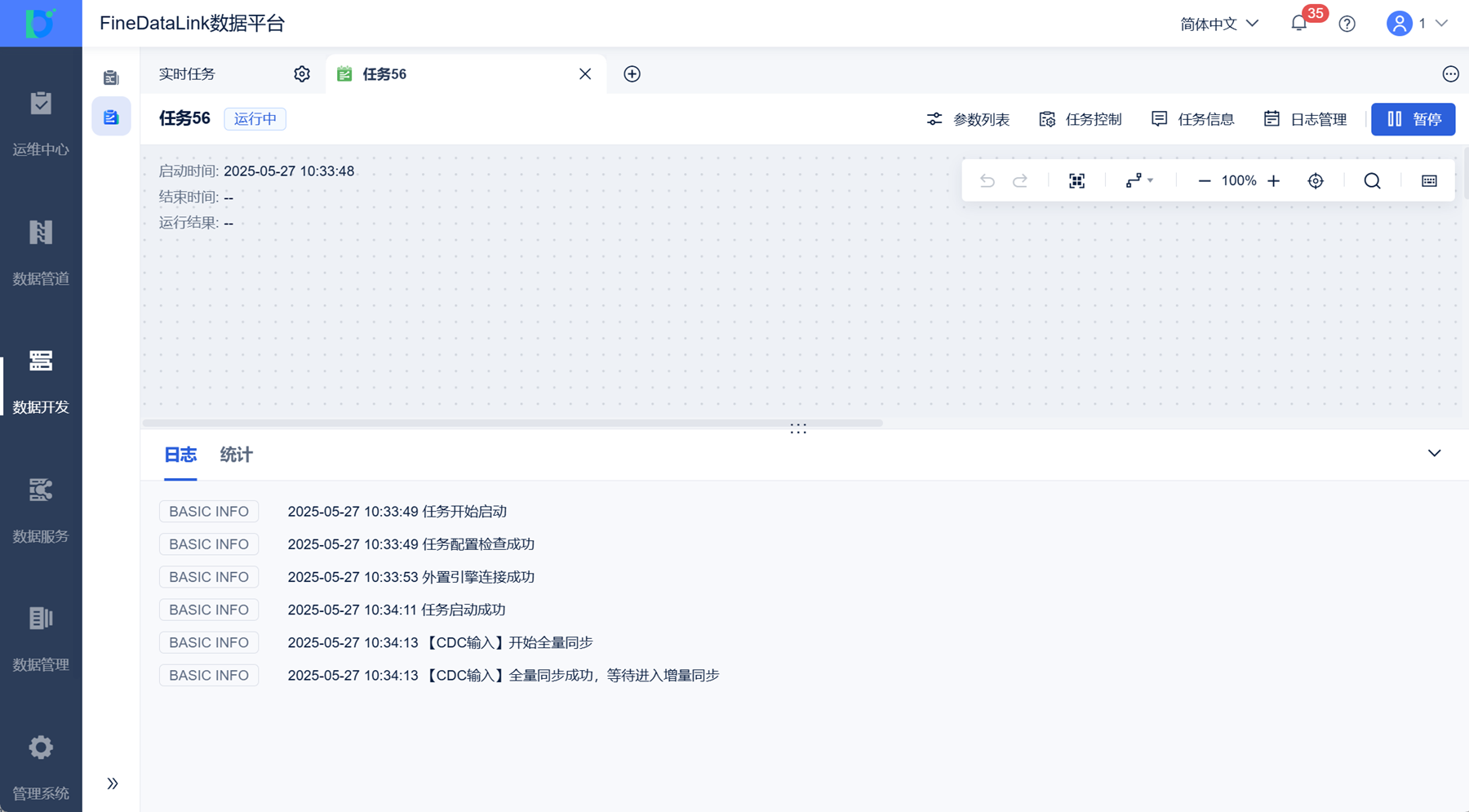
Task: Locate nodes with the crosshair icon
Action: (1316, 180)
